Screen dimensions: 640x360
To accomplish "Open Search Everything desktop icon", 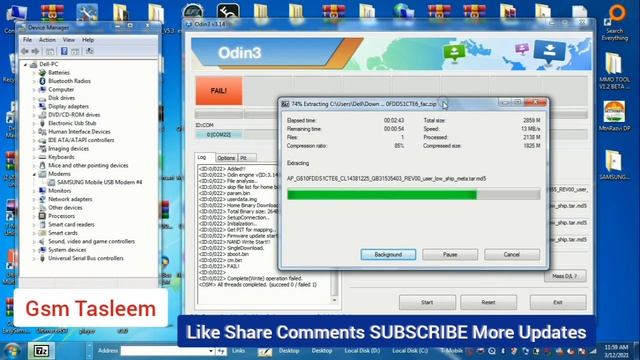I will tap(615, 22).
